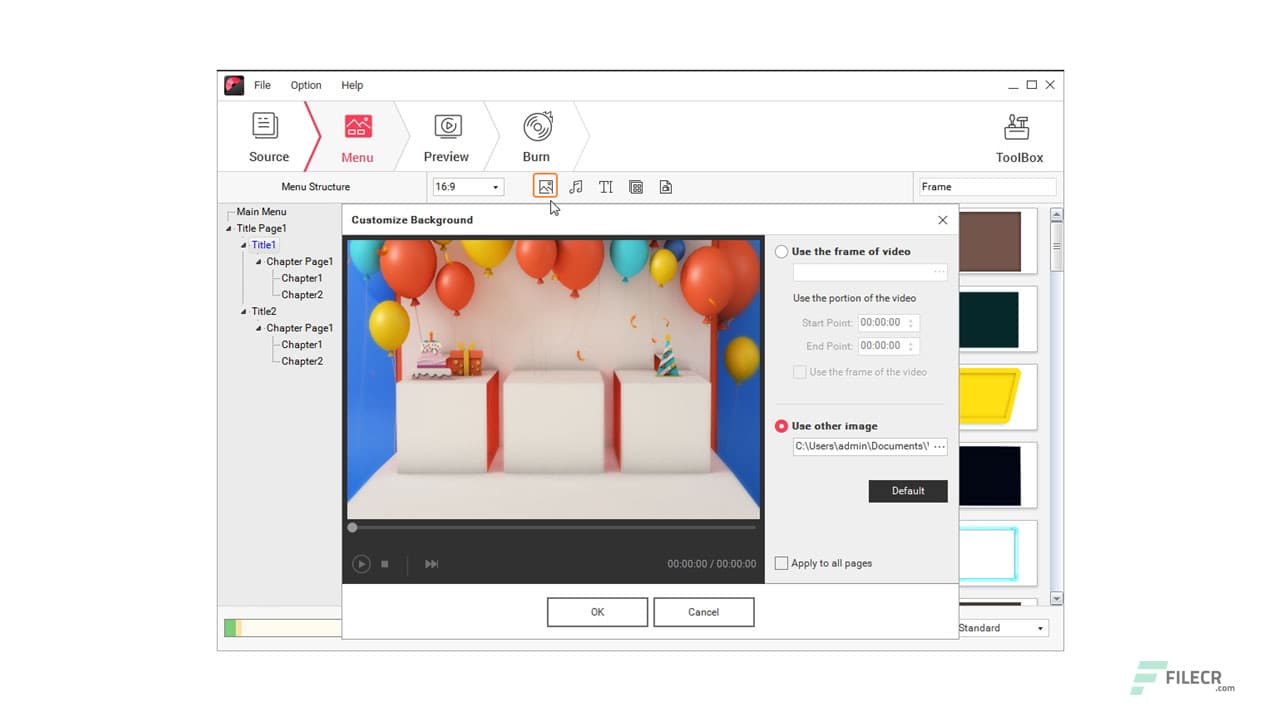The height and width of the screenshot is (720, 1280).
Task: Click the background music note icon
Action: pos(575,186)
